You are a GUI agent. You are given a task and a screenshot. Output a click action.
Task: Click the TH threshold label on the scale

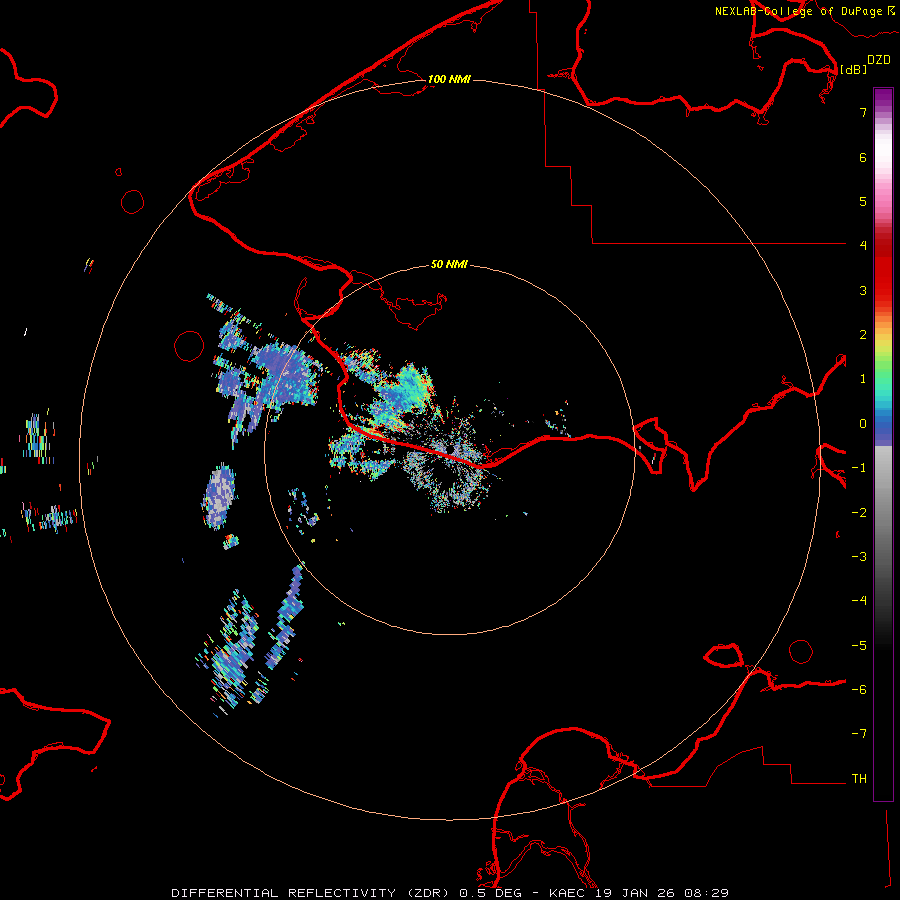click(859, 779)
